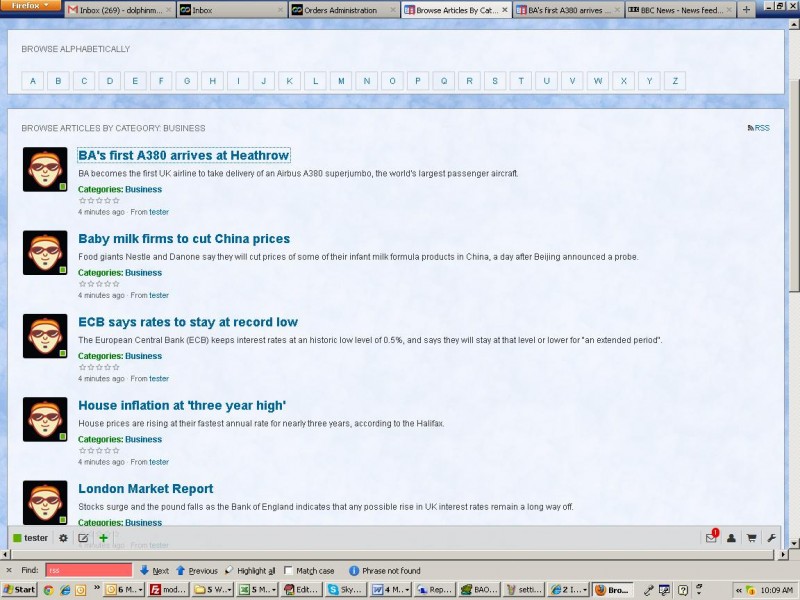Viewport: 800px width, 600px height.
Task: Switch to the FileZilla taskbar button
Action: click(169, 590)
